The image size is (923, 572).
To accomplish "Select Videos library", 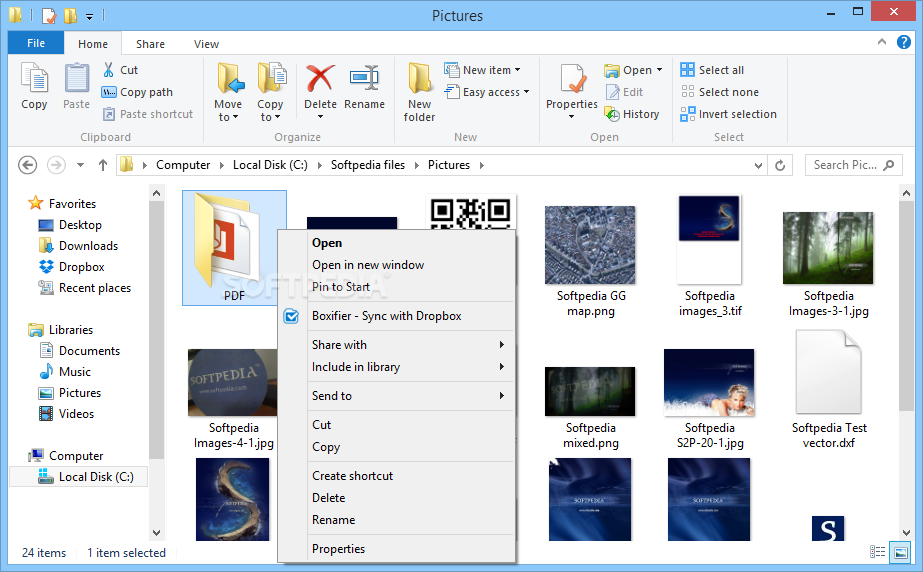I will tap(67, 414).
